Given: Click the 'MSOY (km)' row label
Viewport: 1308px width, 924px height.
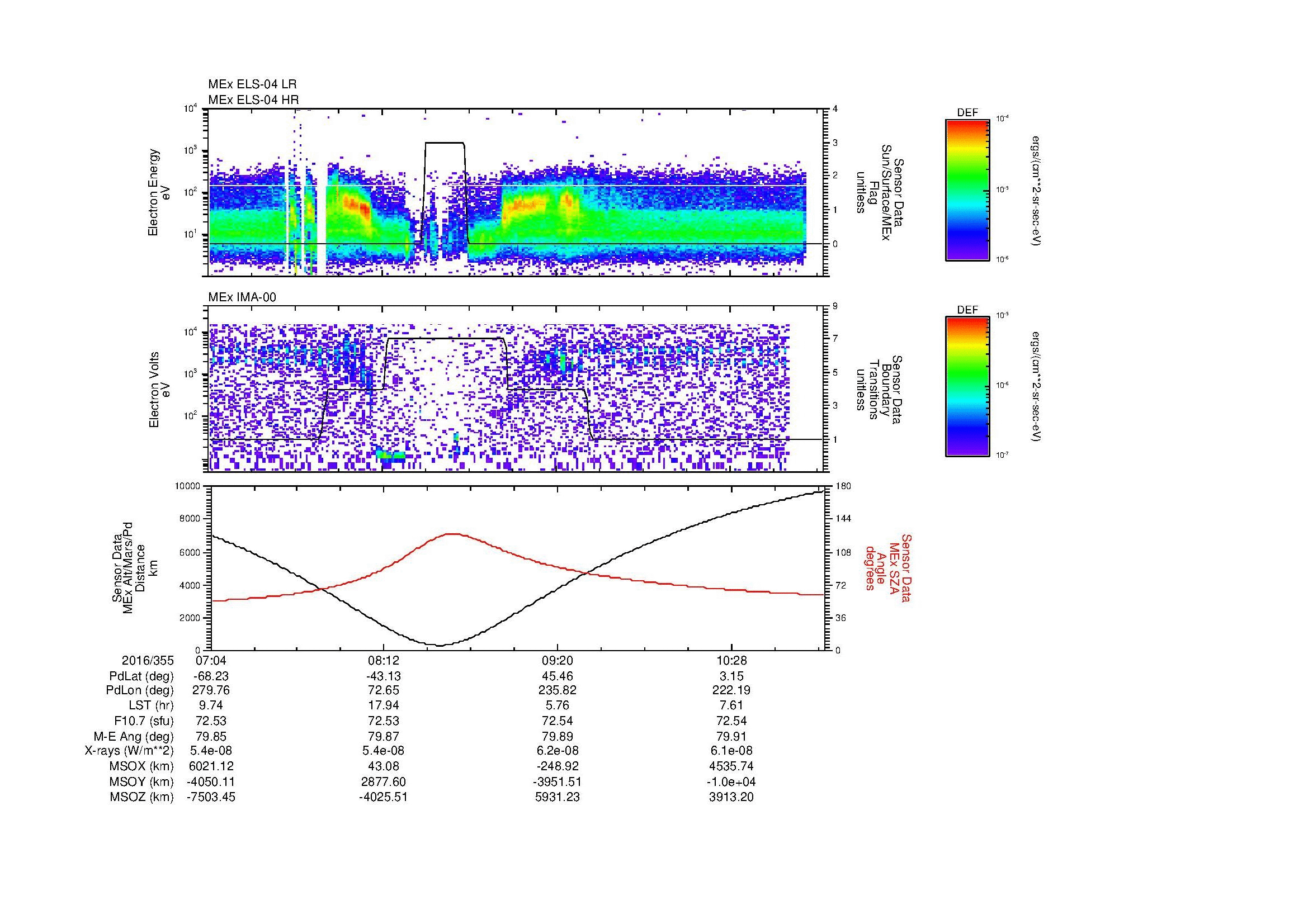Looking at the screenshot, I should point(141,782).
